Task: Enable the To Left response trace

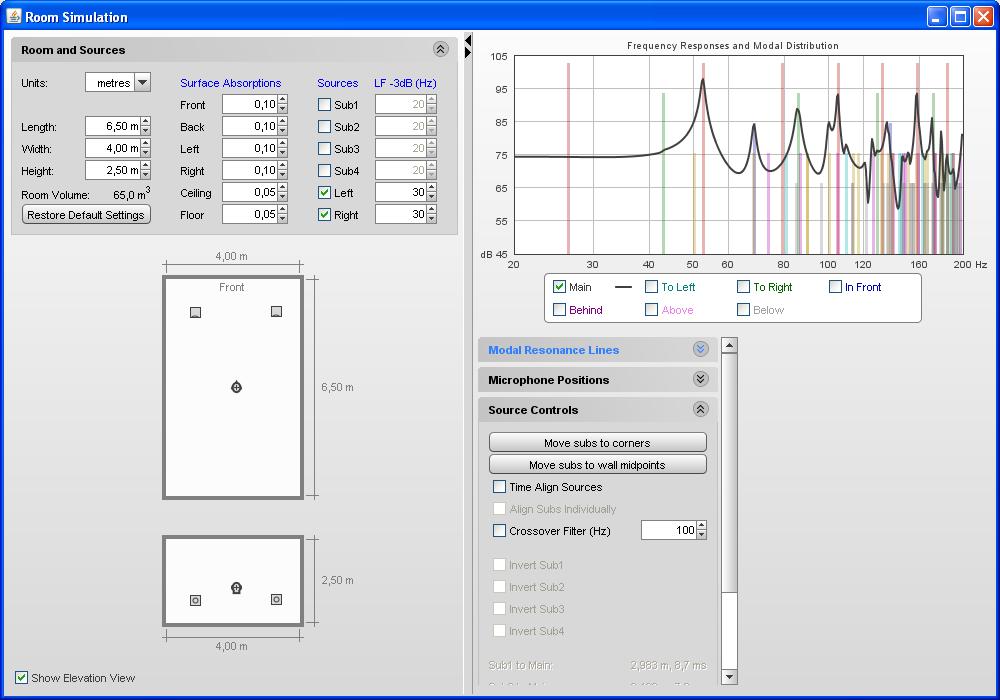Action: (x=652, y=287)
